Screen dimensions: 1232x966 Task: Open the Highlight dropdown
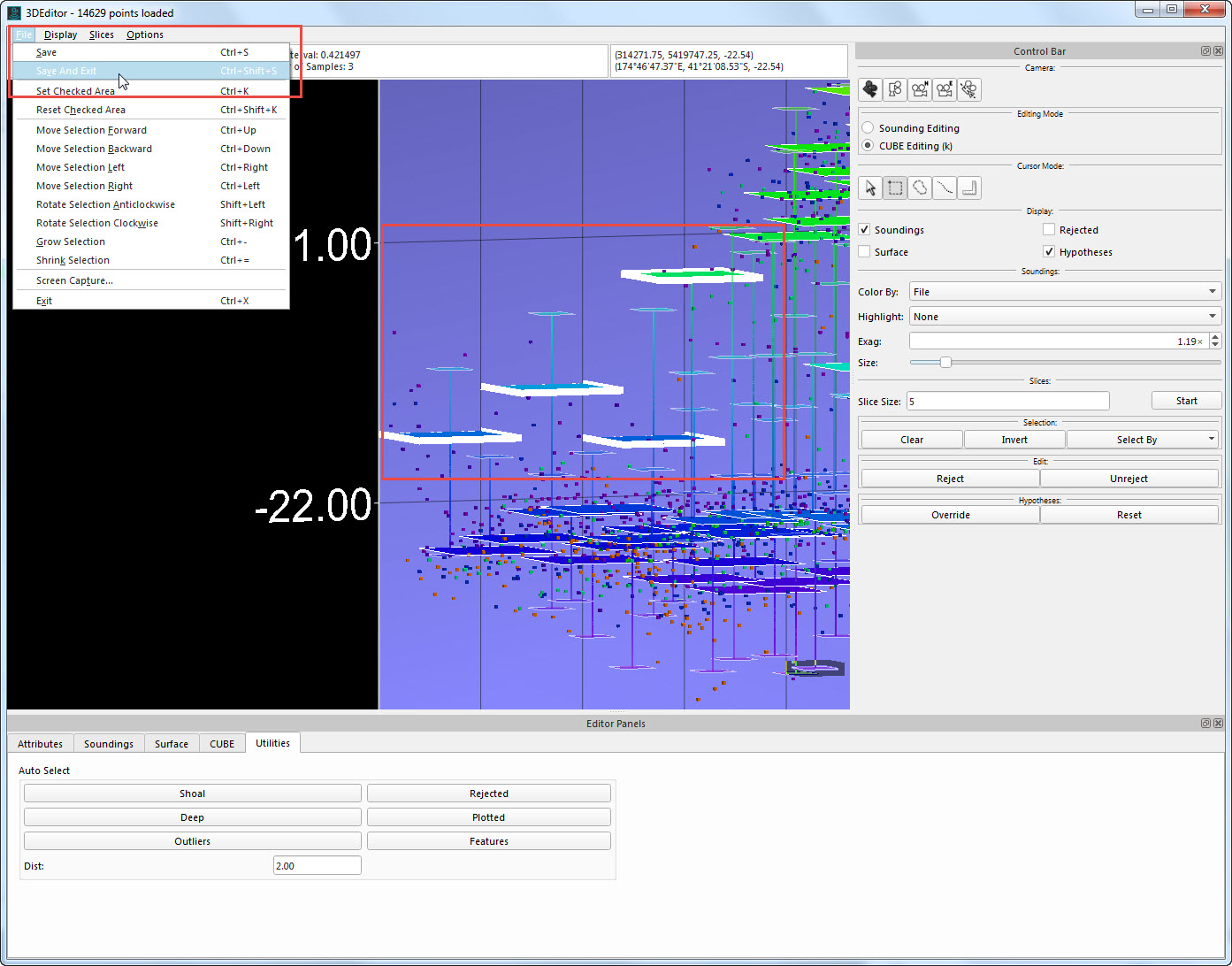(1065, 317)
